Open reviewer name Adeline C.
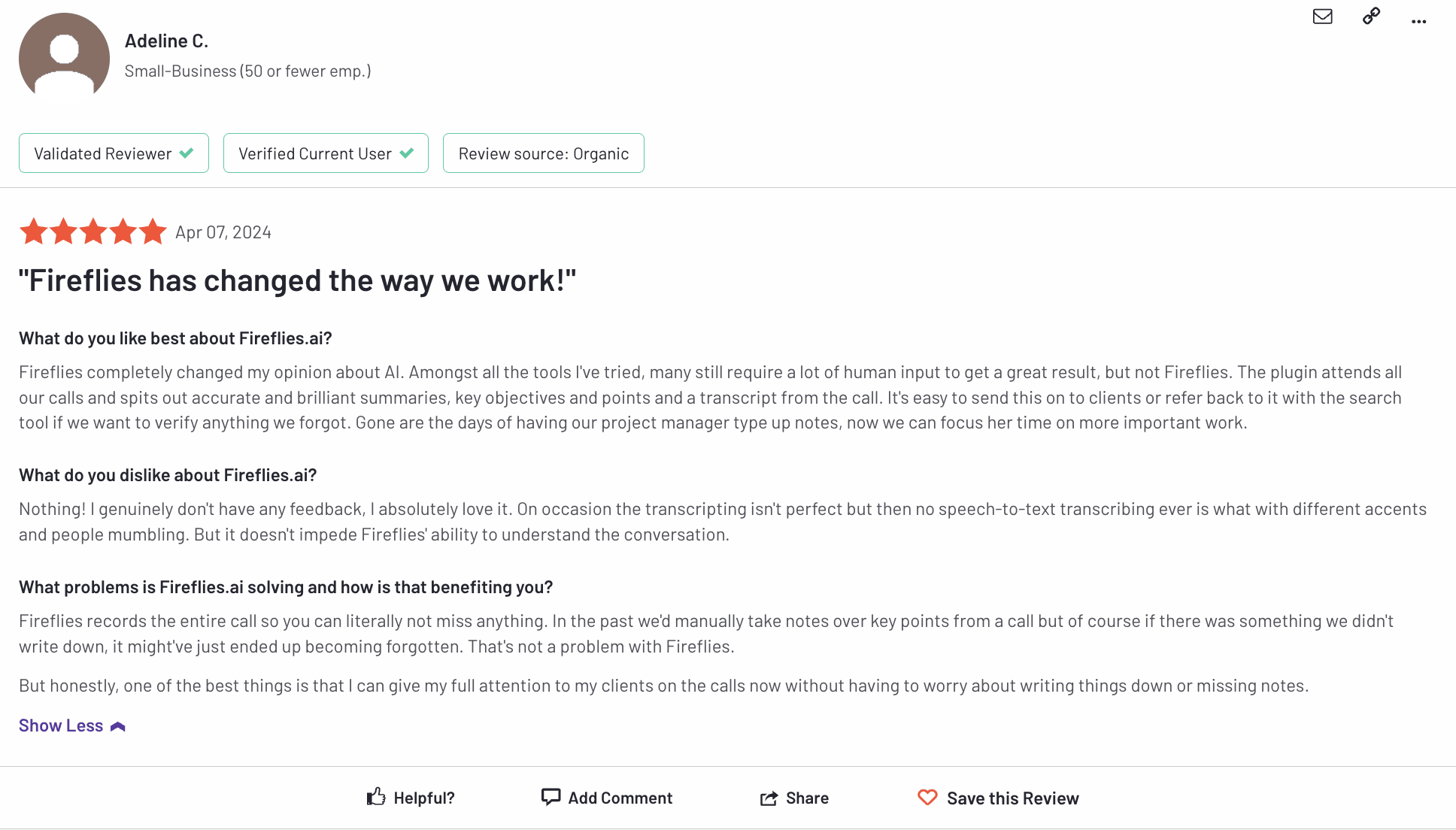This screenshot has height=830, width=1456. point(166,41)
